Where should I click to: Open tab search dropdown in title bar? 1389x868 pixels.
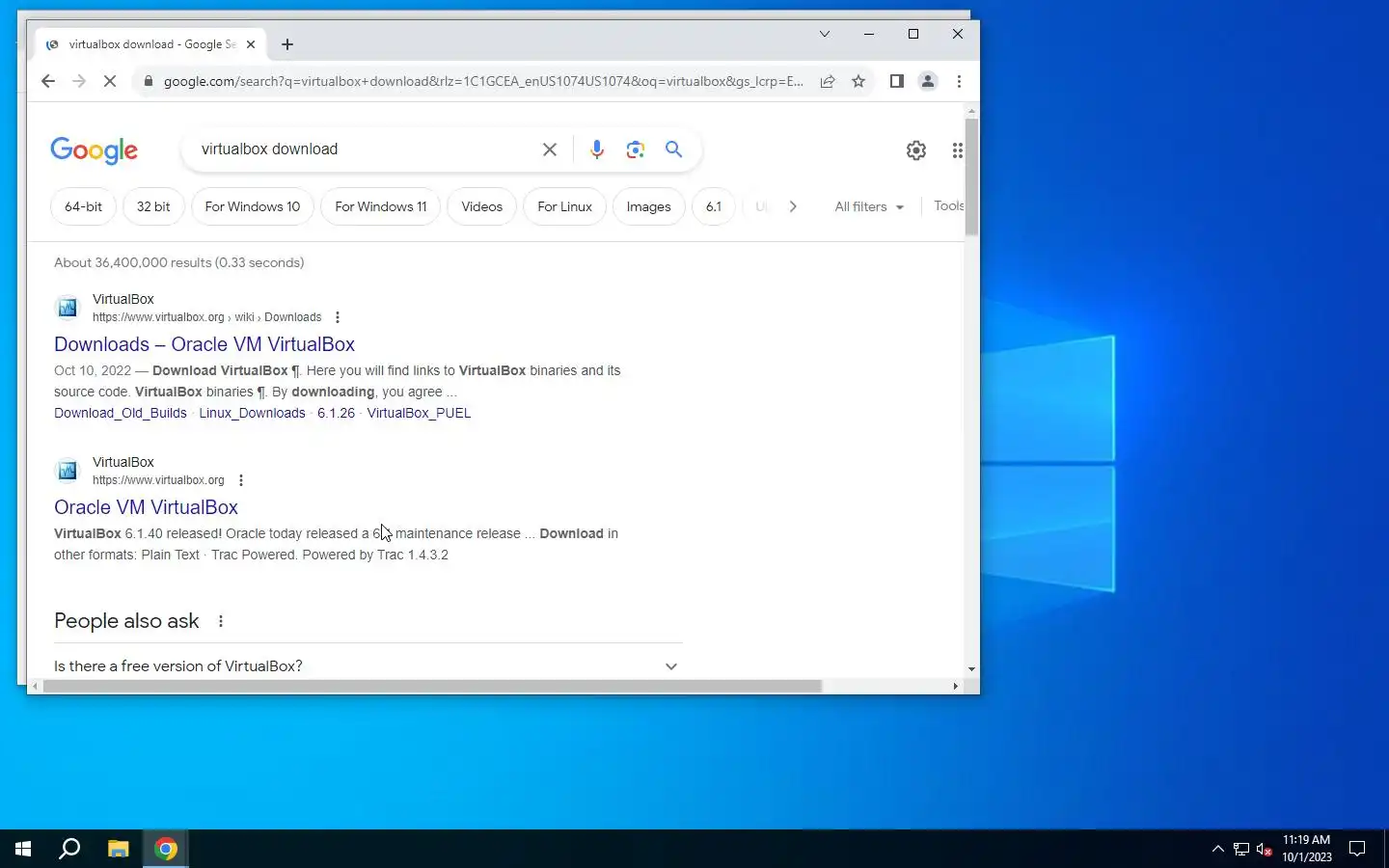[x=825, y=34]
